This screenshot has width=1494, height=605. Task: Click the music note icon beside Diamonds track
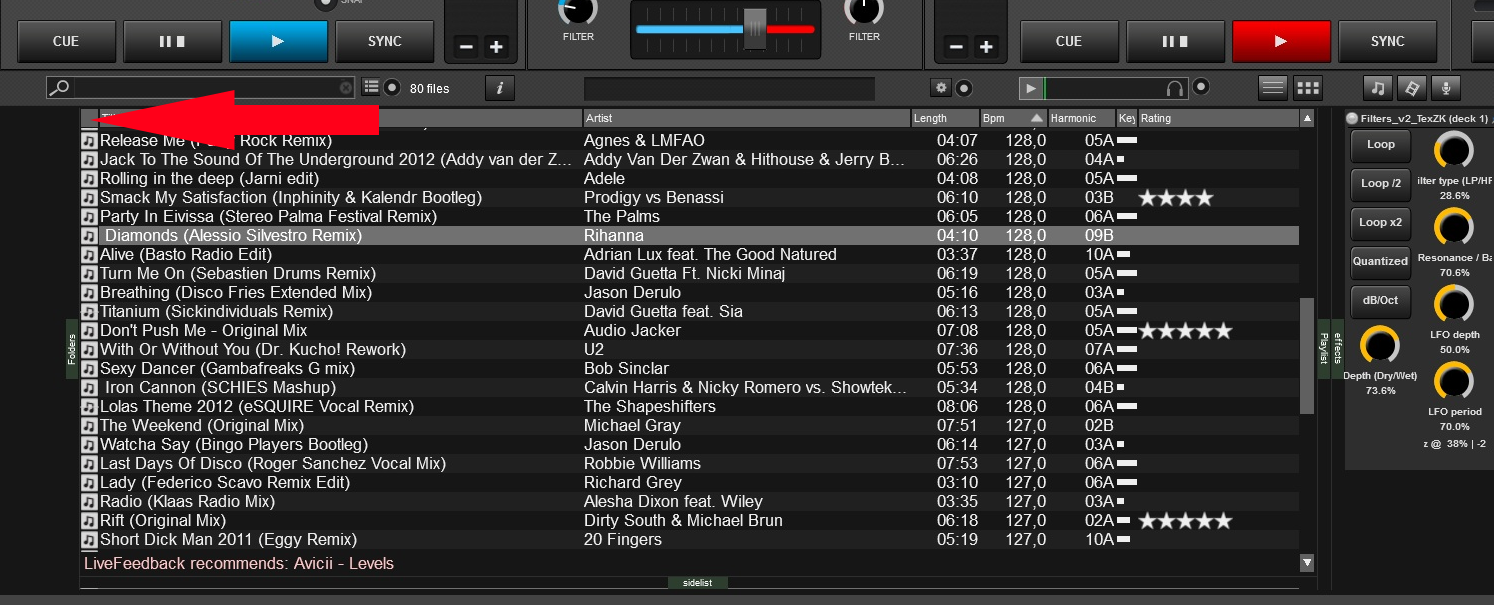point(89,236)
